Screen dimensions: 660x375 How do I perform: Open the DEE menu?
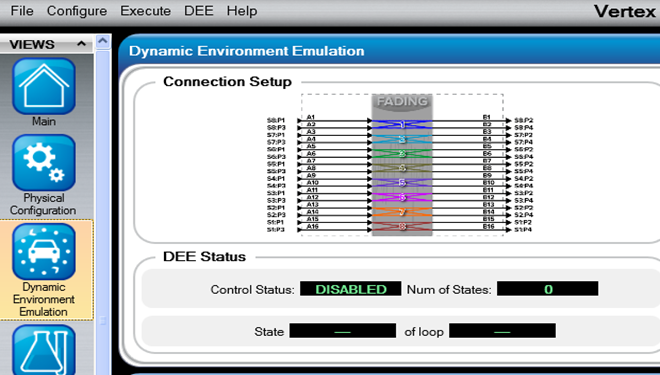(199, 11)
